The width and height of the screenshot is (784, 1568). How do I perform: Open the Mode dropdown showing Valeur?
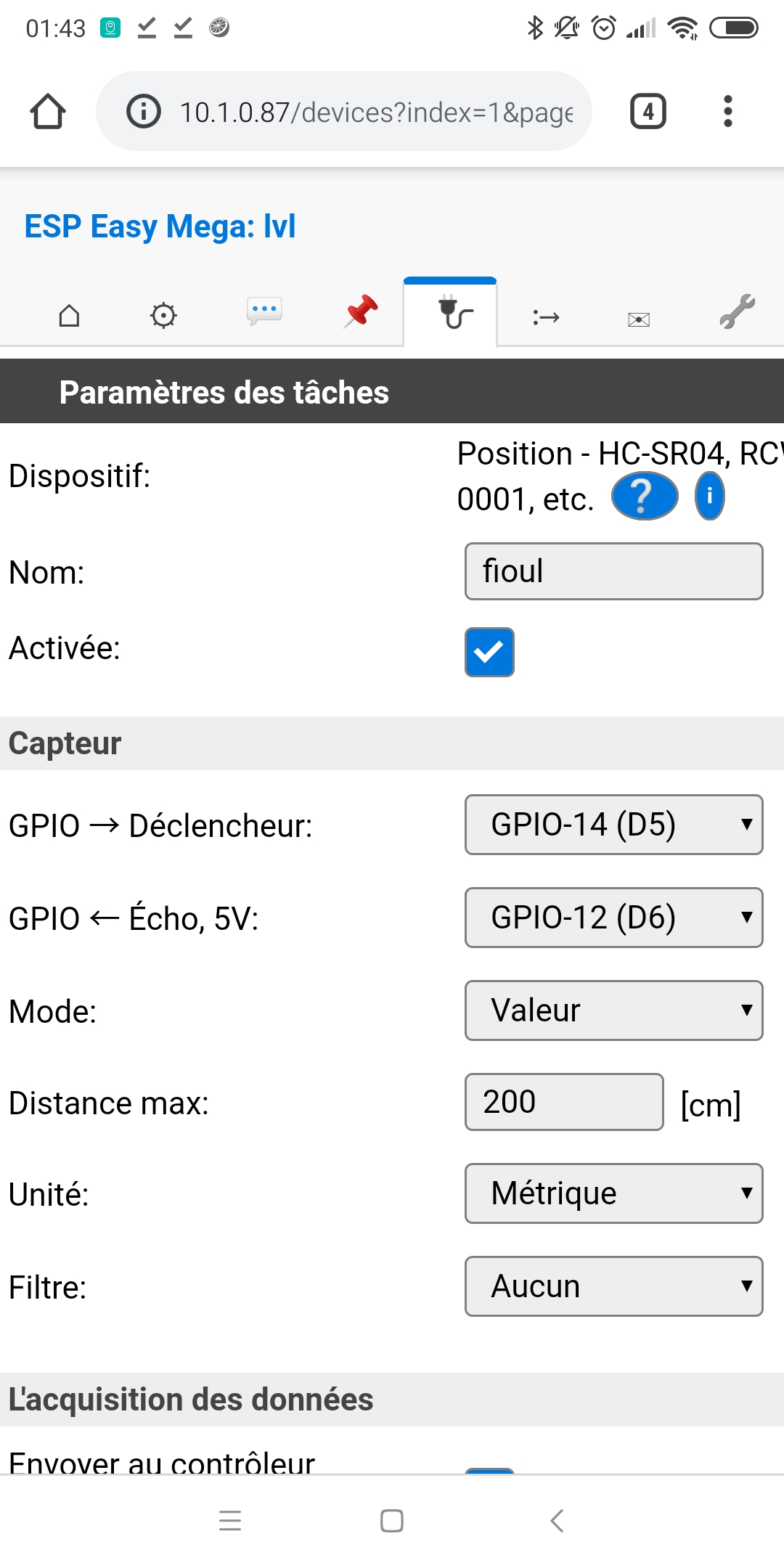[x=613, y=1010]
